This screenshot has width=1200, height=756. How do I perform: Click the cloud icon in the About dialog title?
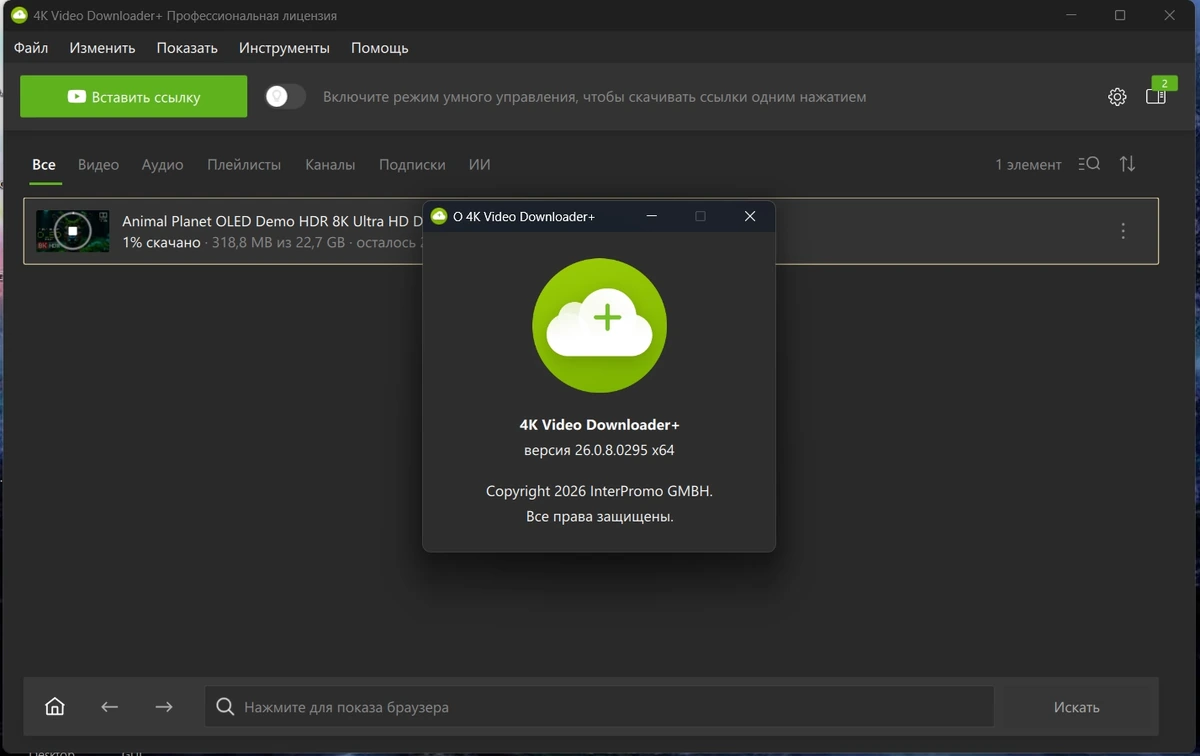pyautogui.click(x=438, y=216)
